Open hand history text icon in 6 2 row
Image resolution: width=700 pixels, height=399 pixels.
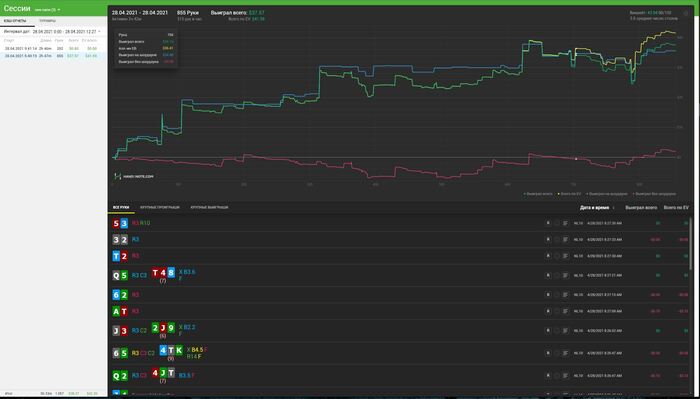[565, 295]
